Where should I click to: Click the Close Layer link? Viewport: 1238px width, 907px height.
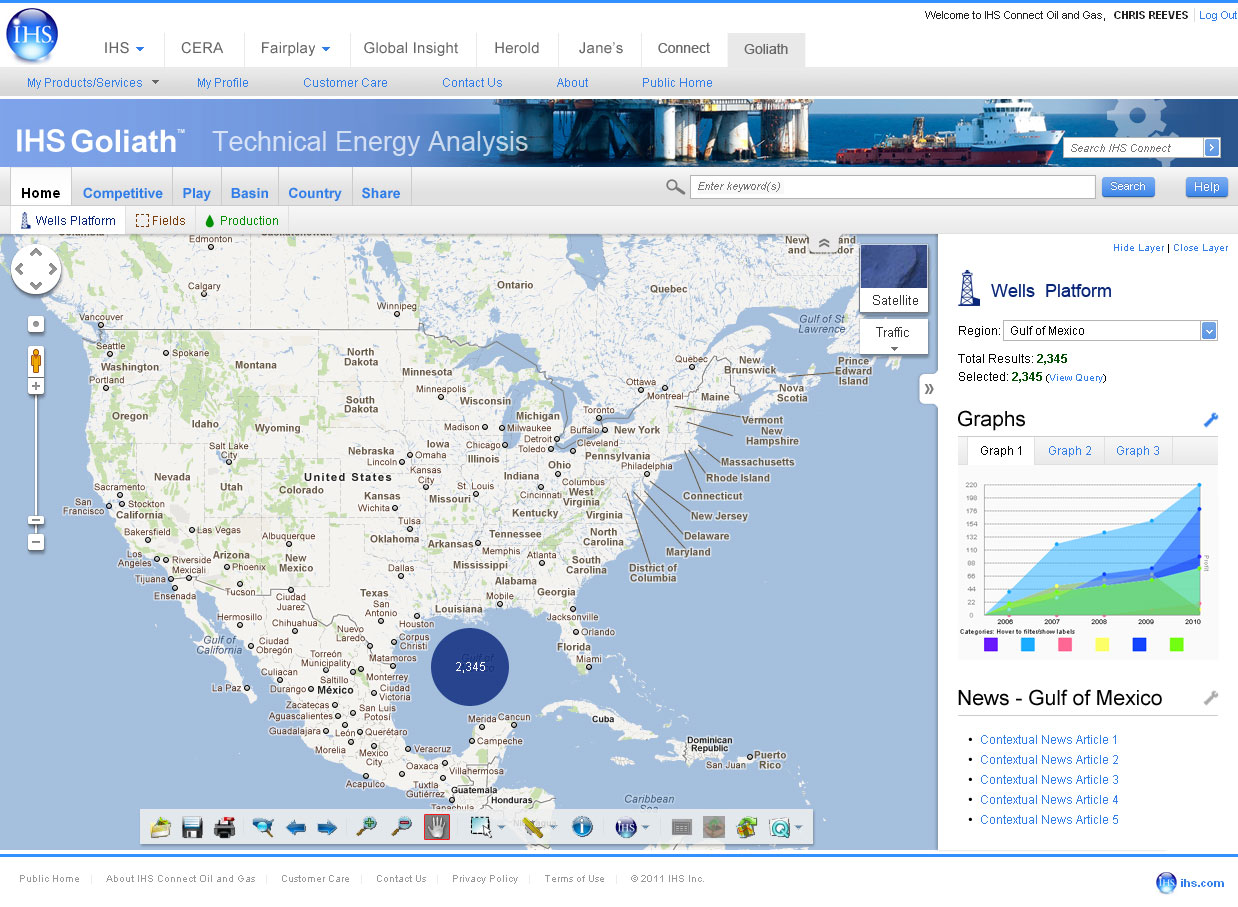[x=1201, y=248]
